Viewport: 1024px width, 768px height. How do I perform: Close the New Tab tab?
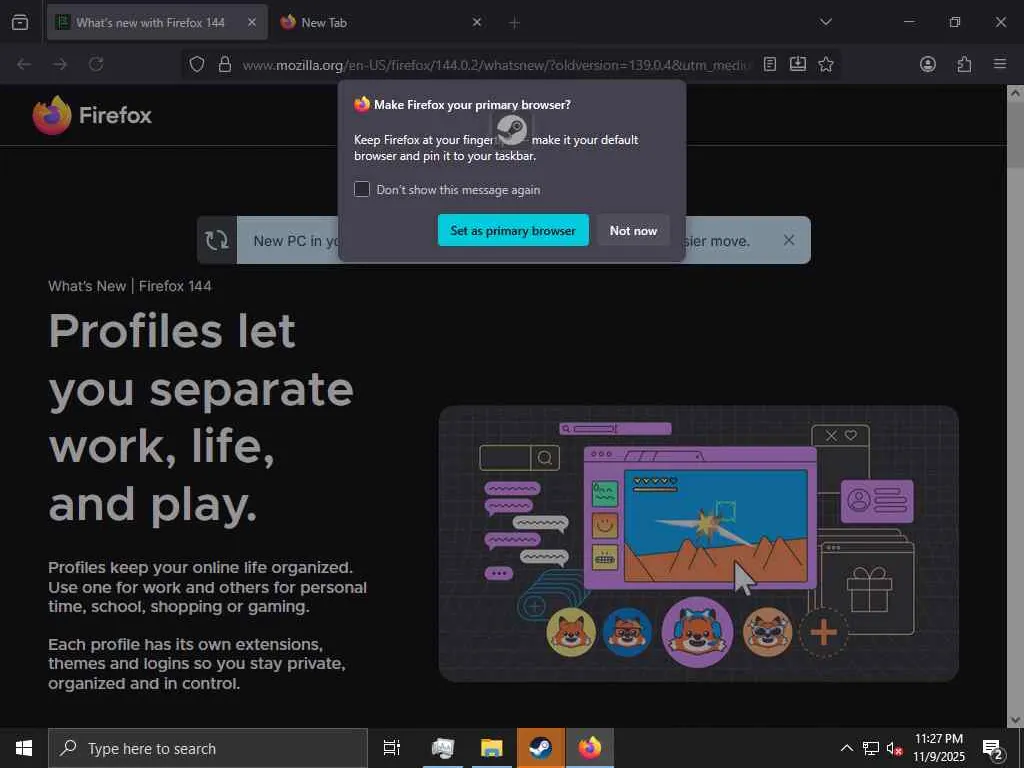click(477, 22)
